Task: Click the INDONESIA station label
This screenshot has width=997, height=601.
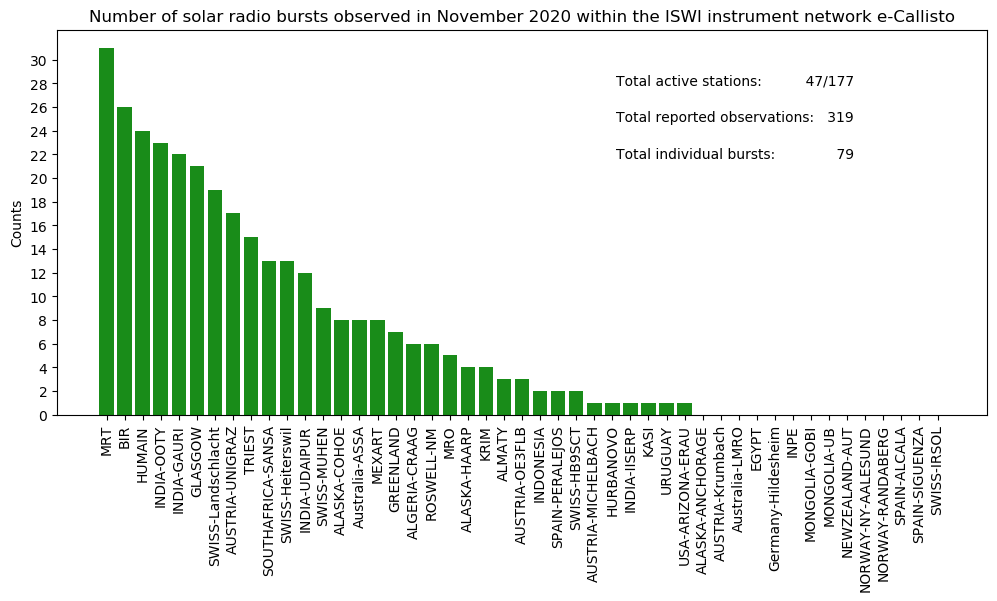Action: point(539,466)
